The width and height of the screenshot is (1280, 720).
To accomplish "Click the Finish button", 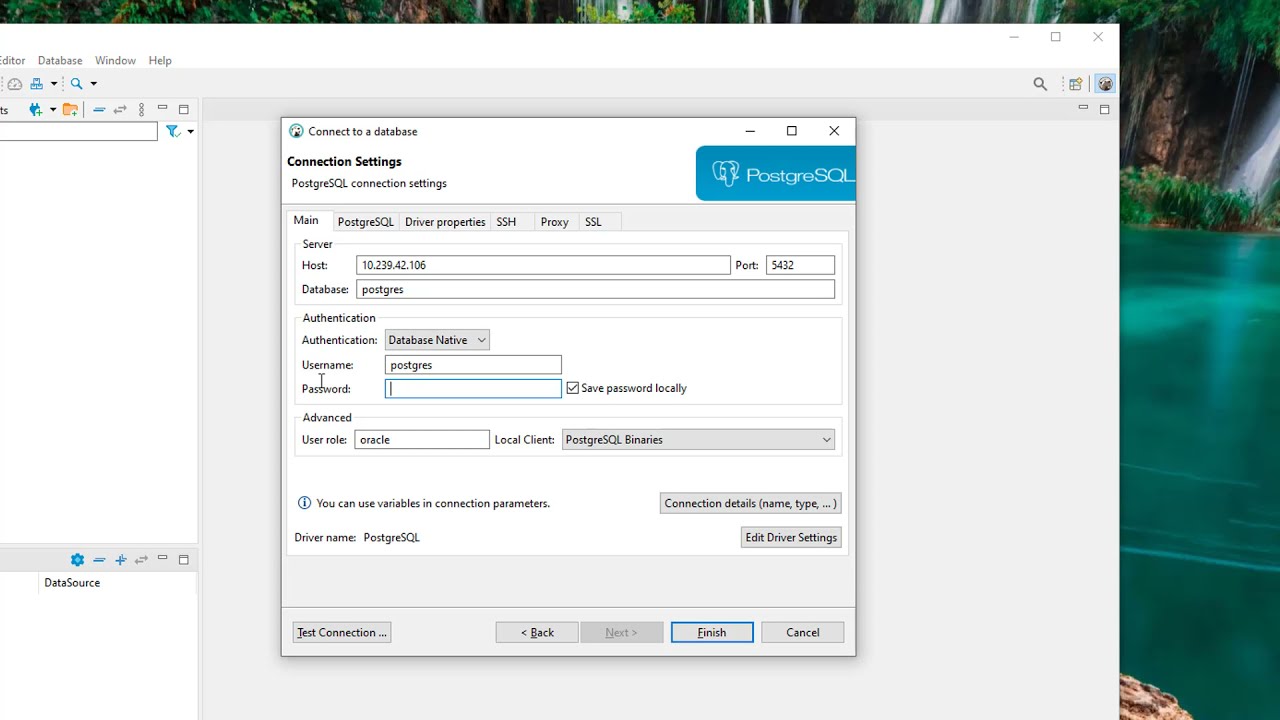I will 712,632.
